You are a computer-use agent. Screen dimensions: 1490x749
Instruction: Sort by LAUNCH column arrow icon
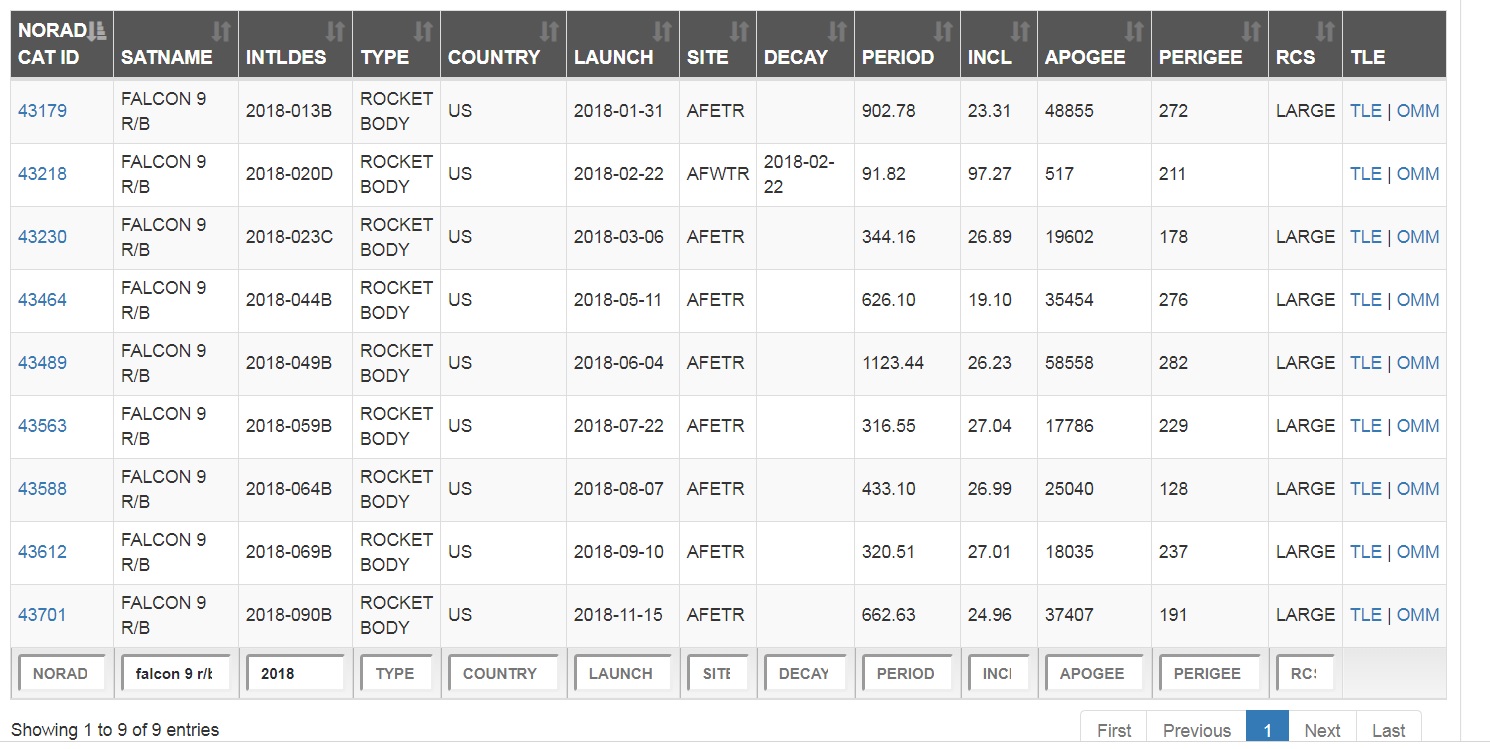coord(662,32)
